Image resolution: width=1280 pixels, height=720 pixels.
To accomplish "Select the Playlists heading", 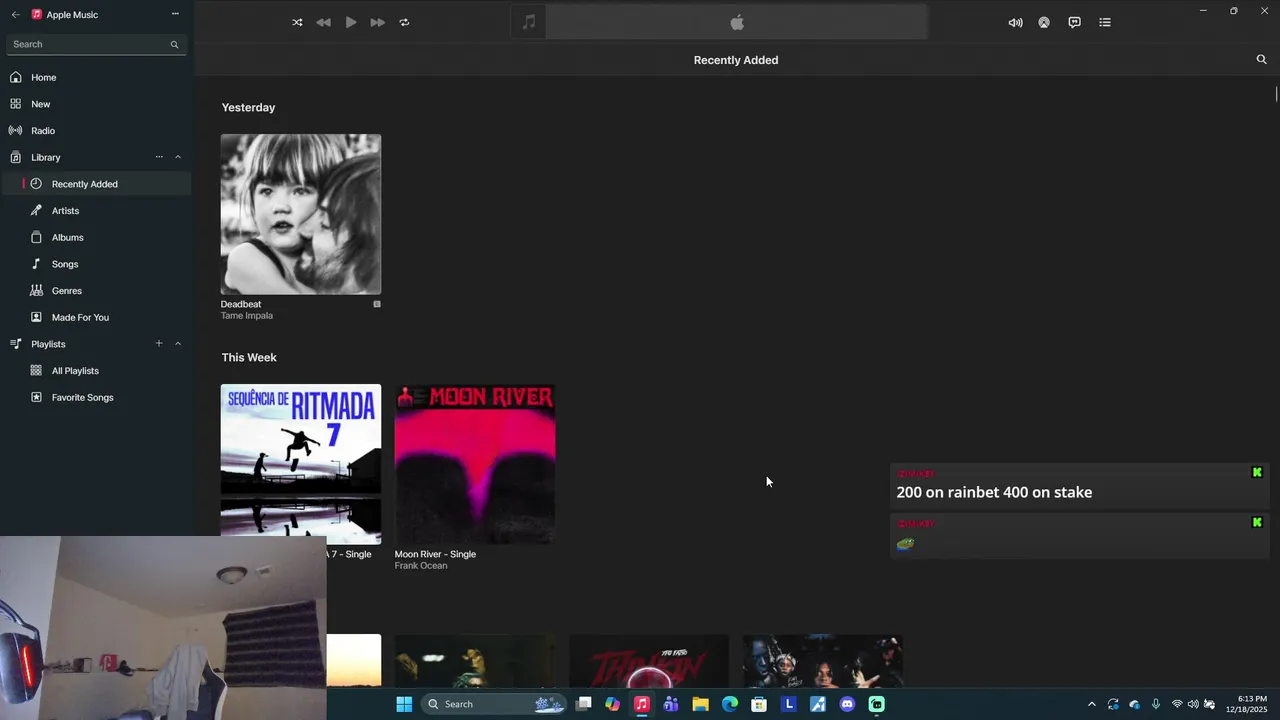I will coord(48,344).
